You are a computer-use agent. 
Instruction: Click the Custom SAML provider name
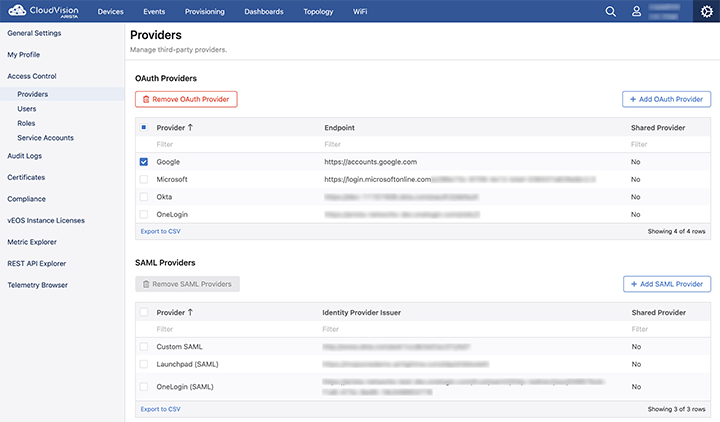tap(179, 347)
